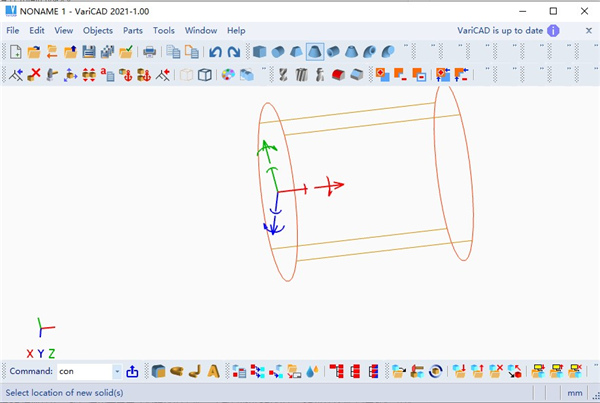Click the color palette icon
The height and width of the screenshot is (403, 600).
[228, 74]
